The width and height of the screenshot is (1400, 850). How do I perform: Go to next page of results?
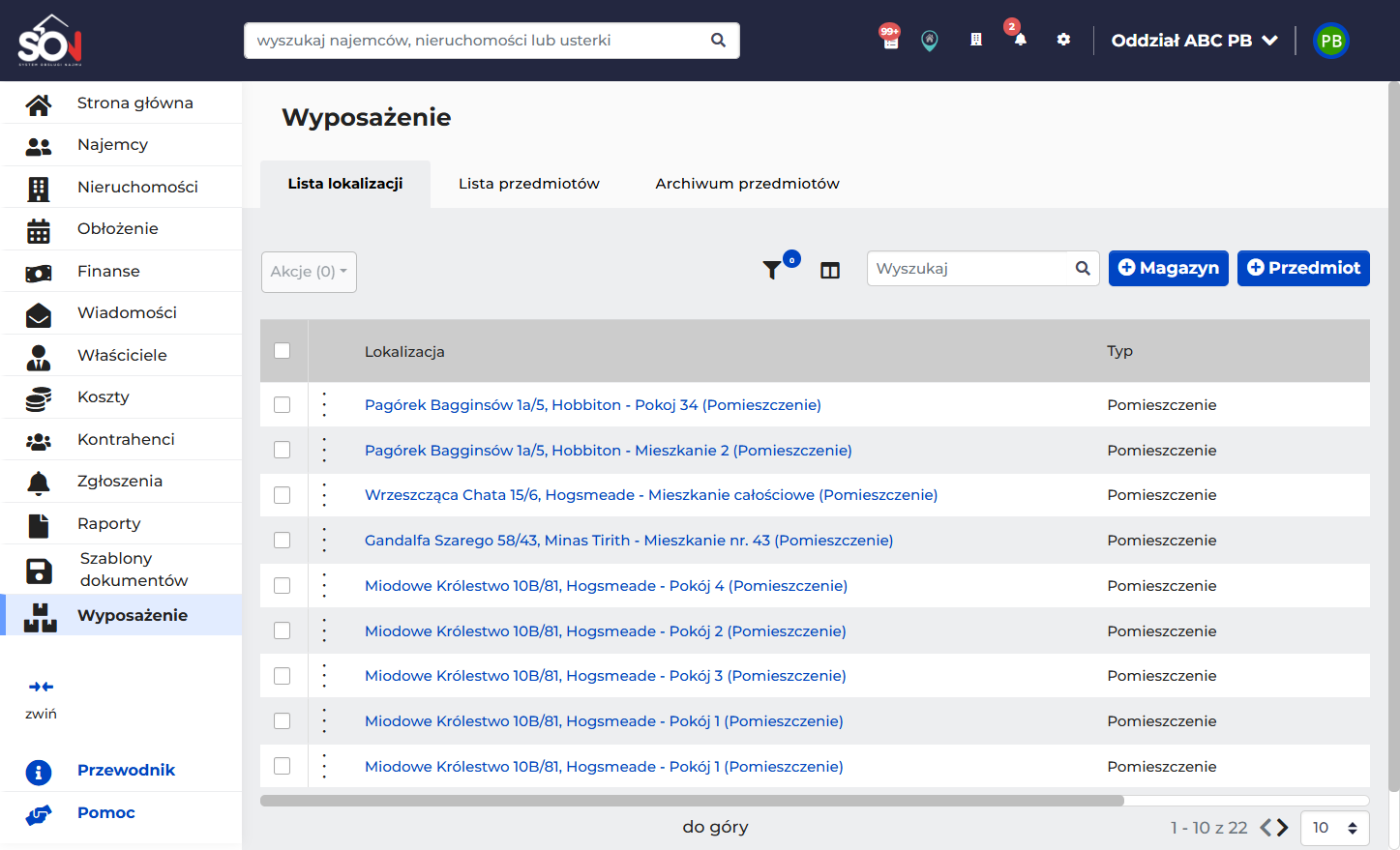point(1282,828)
